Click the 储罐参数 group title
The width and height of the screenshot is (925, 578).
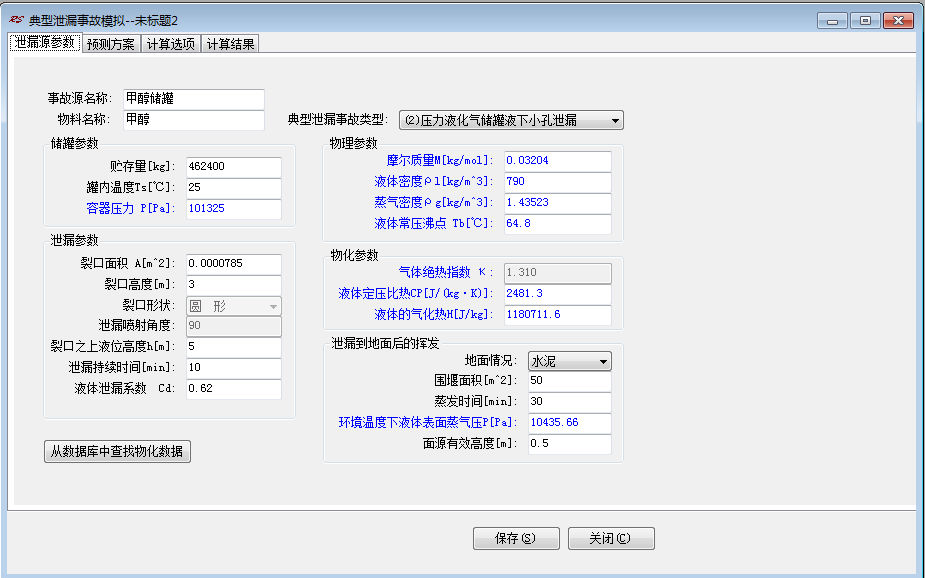point(74,143)
